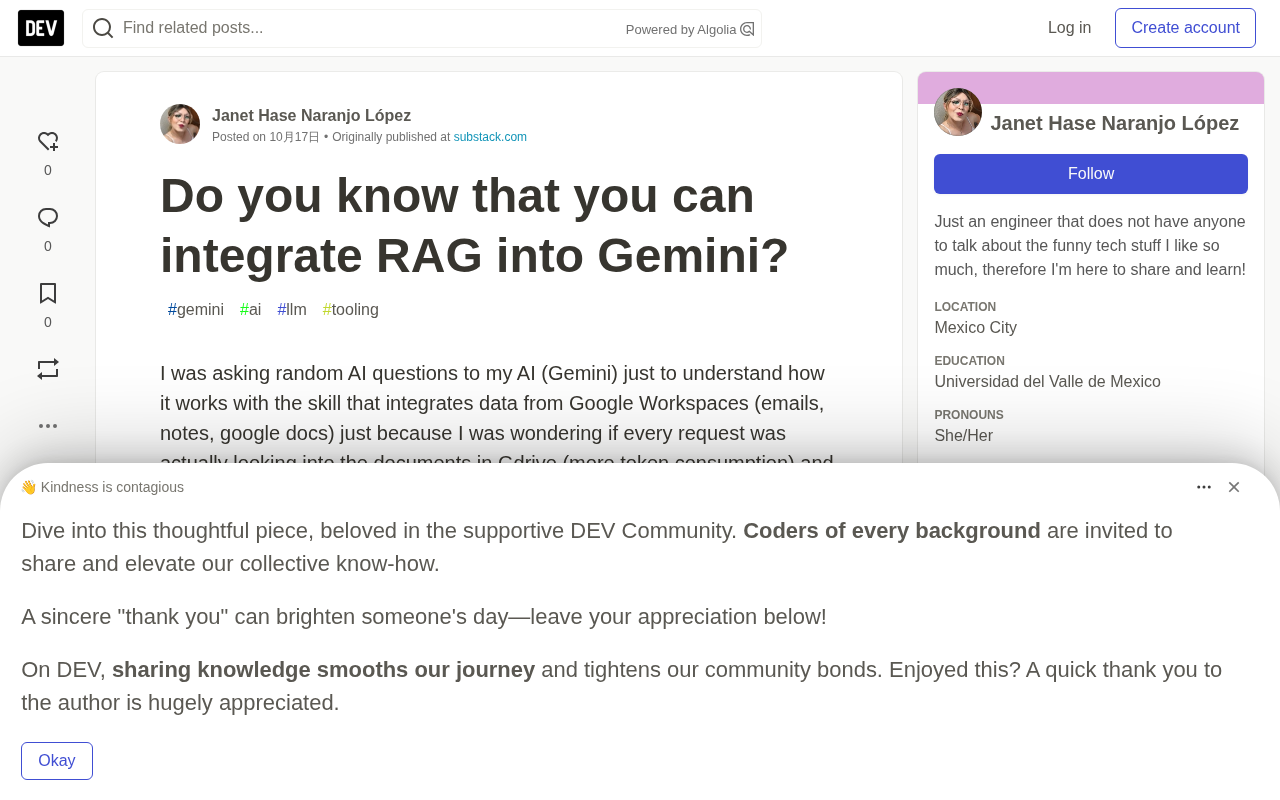This screenshot has width=1280, height=800.
Task: Dismiss the Kindness banner with the X
Action: [1234, 487]
